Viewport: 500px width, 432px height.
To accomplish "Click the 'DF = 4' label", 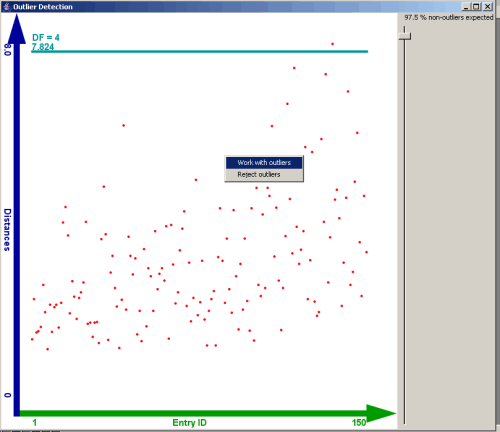I will click(x=46, y=38).
